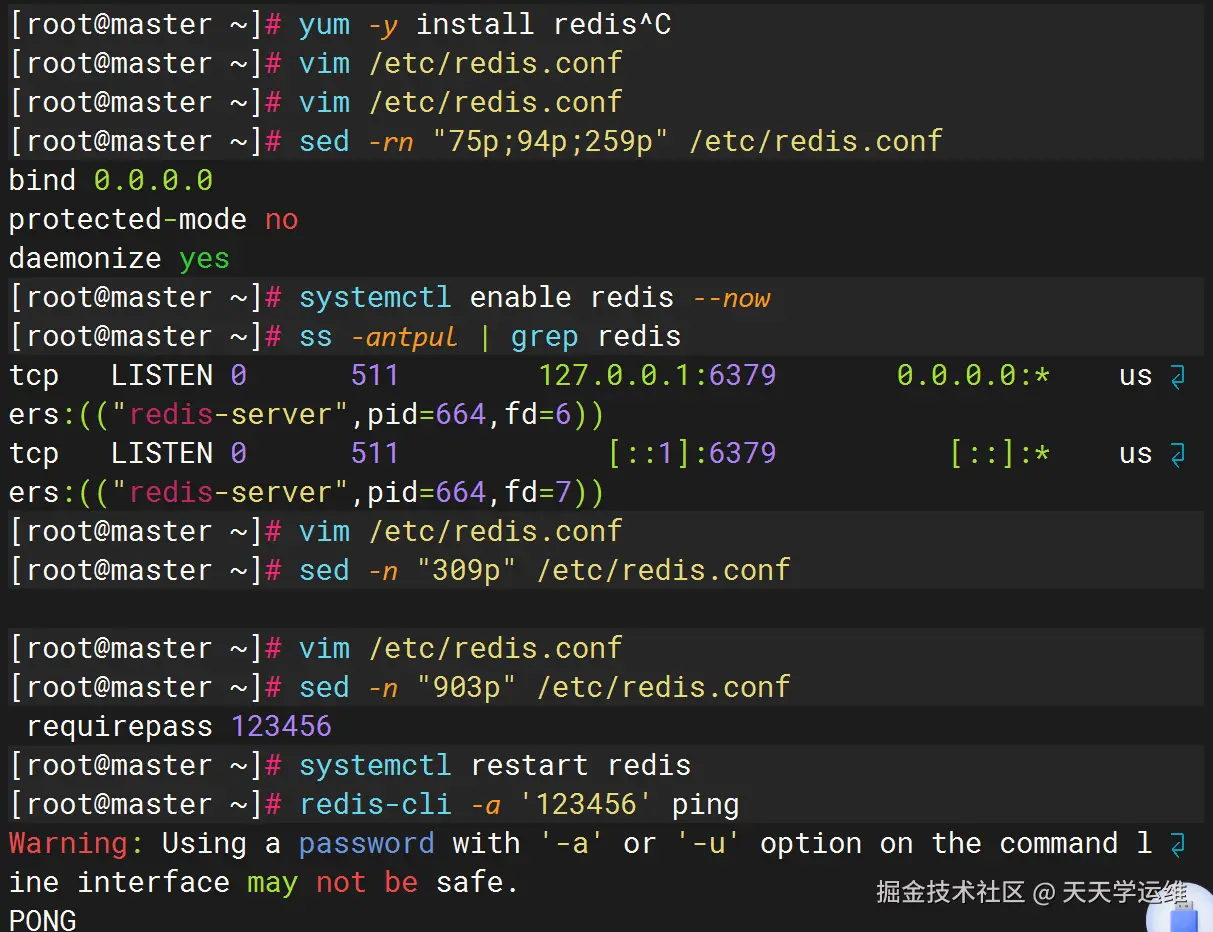
Task: Click the sed -n "309p" command line
Action: tap(544, 571)
